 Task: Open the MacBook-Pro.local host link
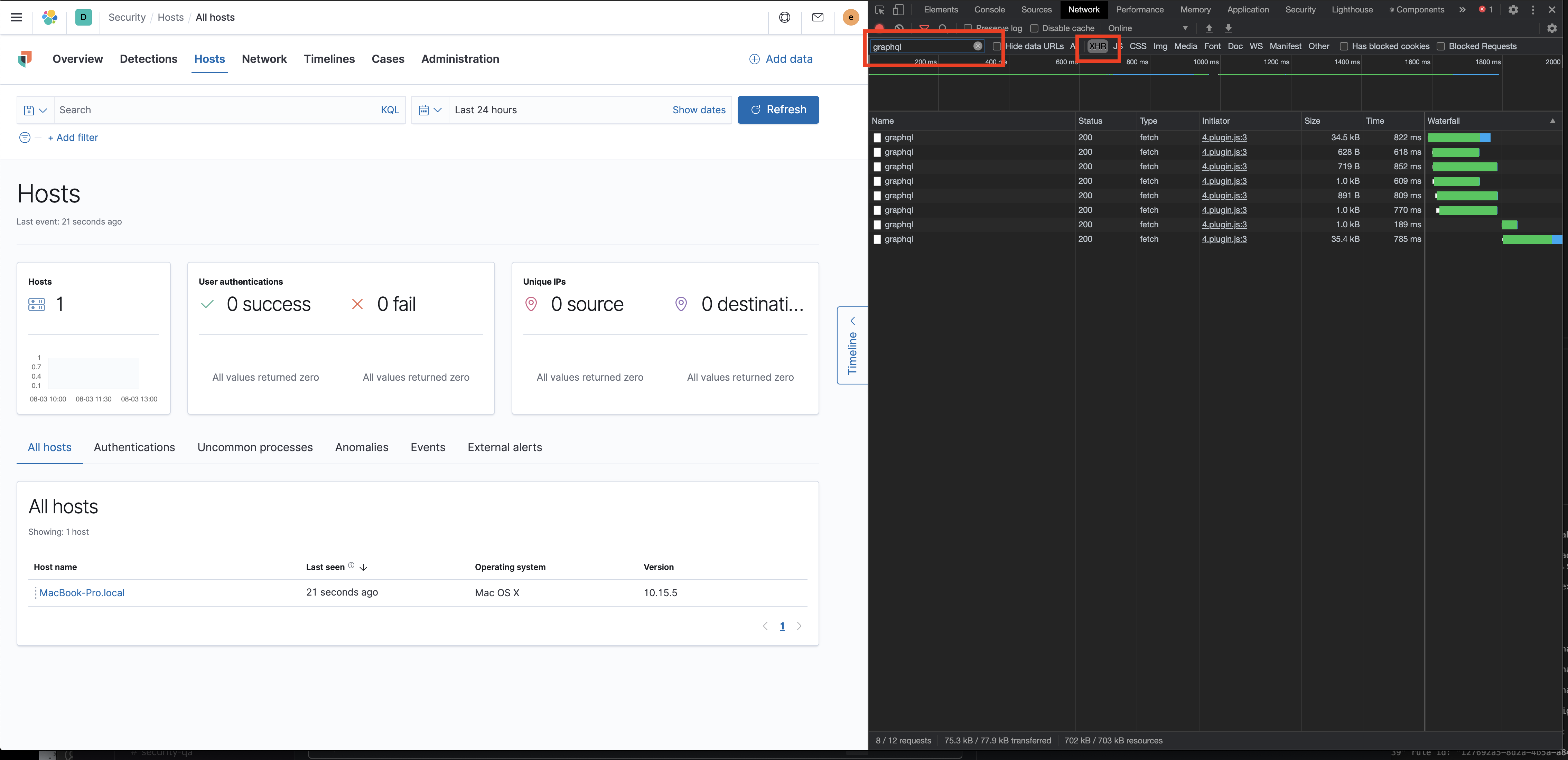82,592
